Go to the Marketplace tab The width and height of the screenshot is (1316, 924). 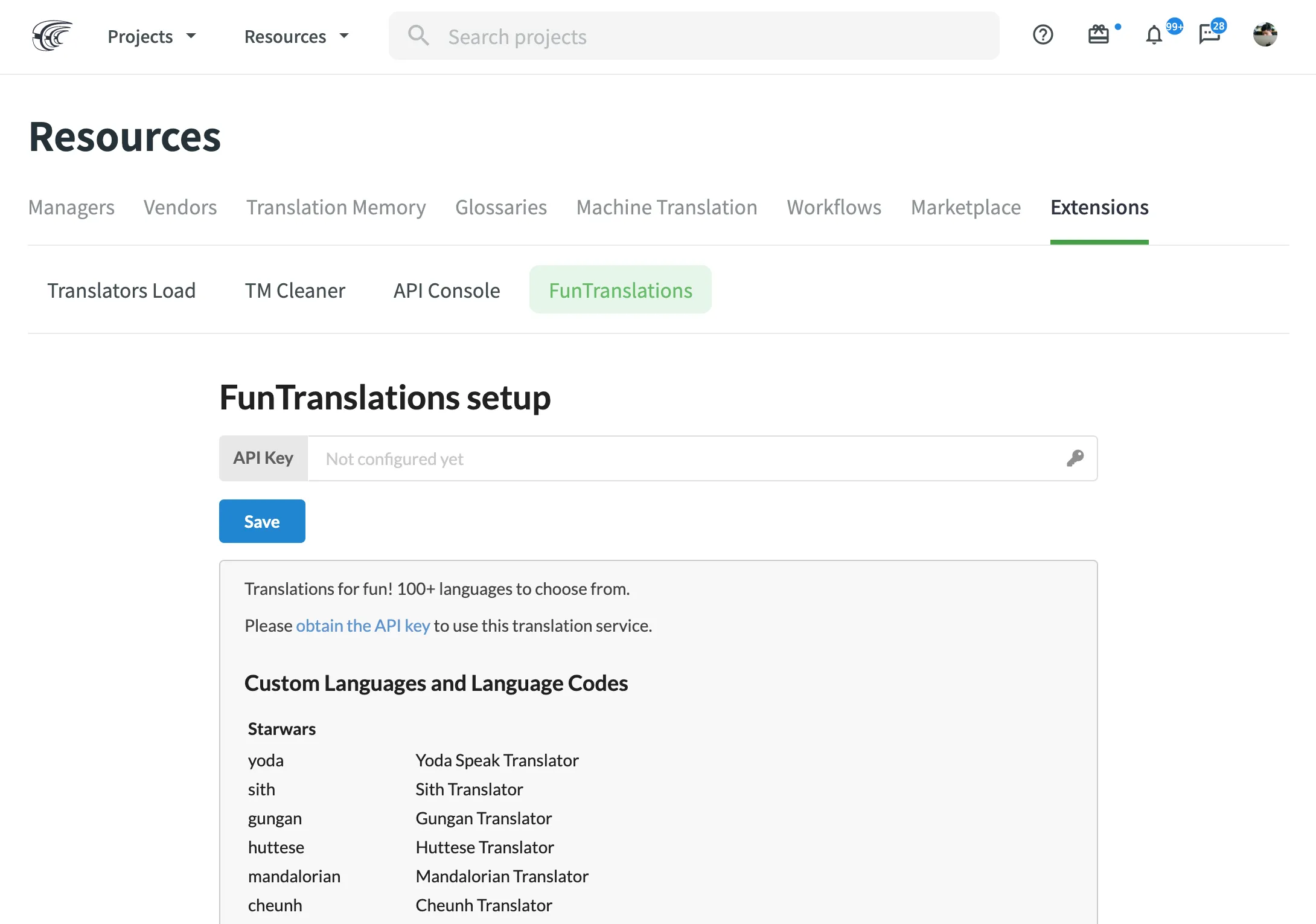[965, 207]
